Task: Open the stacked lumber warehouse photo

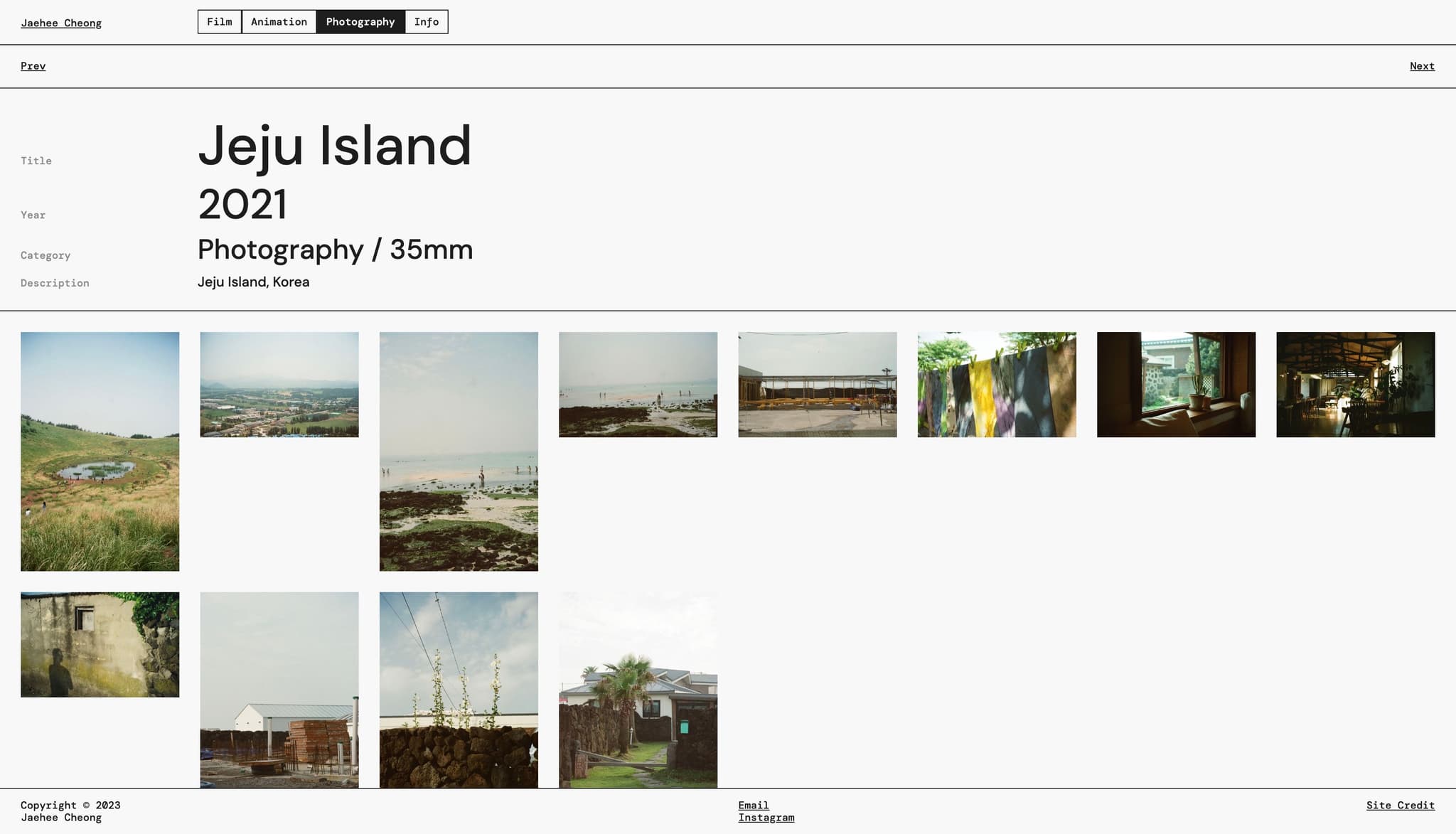Action: coord(279,690)
